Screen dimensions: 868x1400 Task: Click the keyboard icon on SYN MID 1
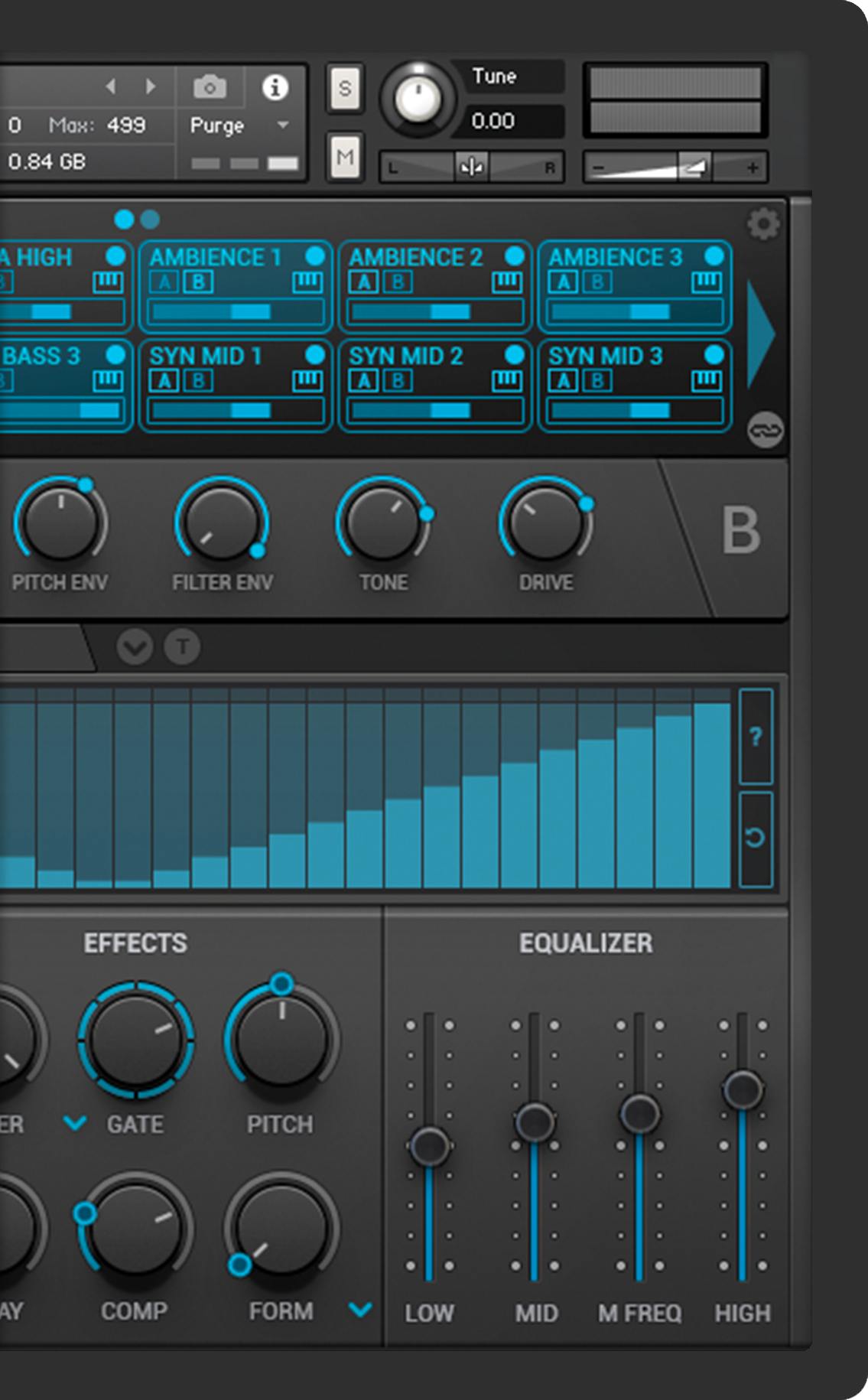[307, 380]
